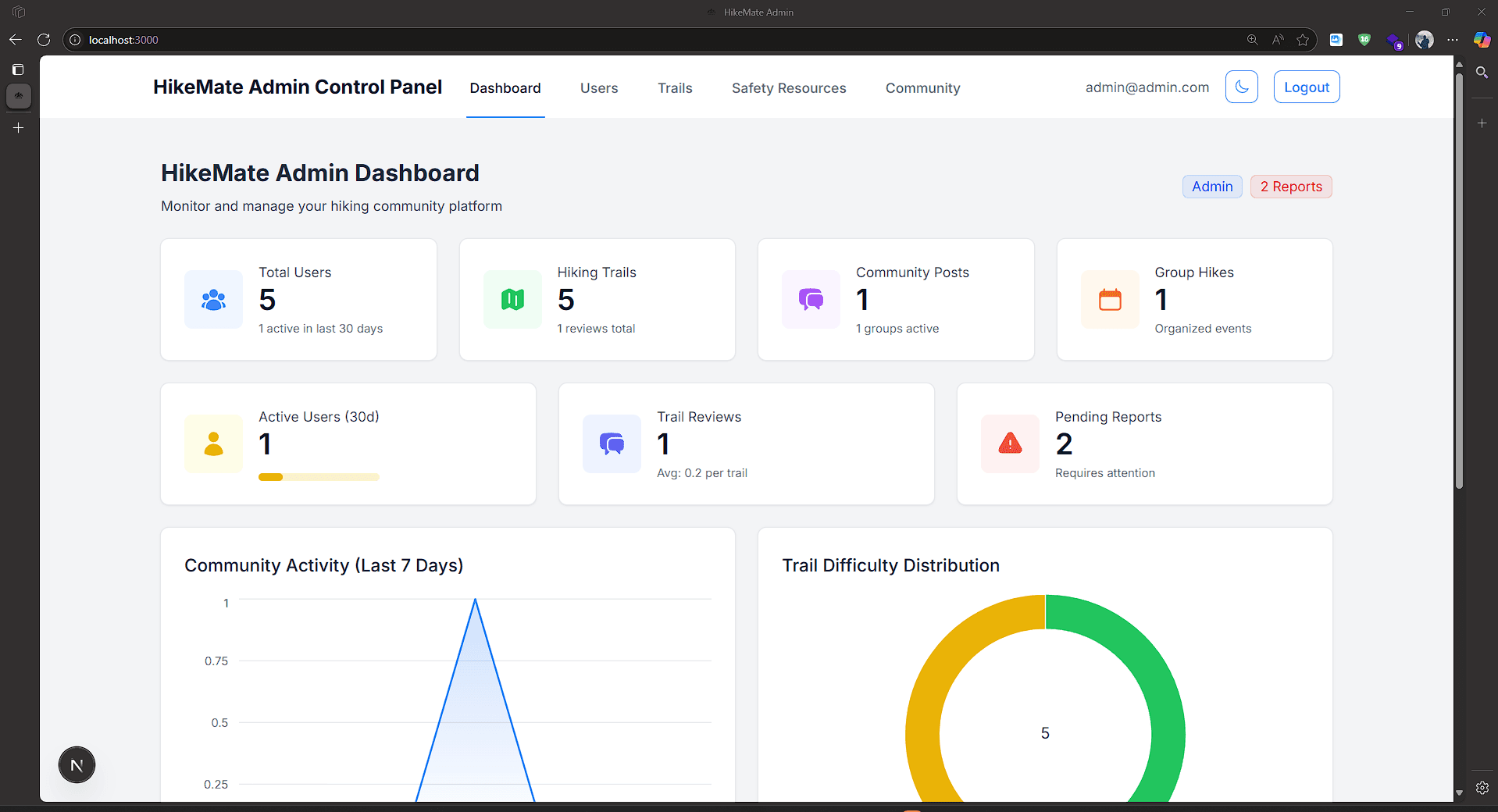This screenshot has height=812, width=1498.
Task: Click 'Requires attention' text
Action: click(x=1105, y=473)
